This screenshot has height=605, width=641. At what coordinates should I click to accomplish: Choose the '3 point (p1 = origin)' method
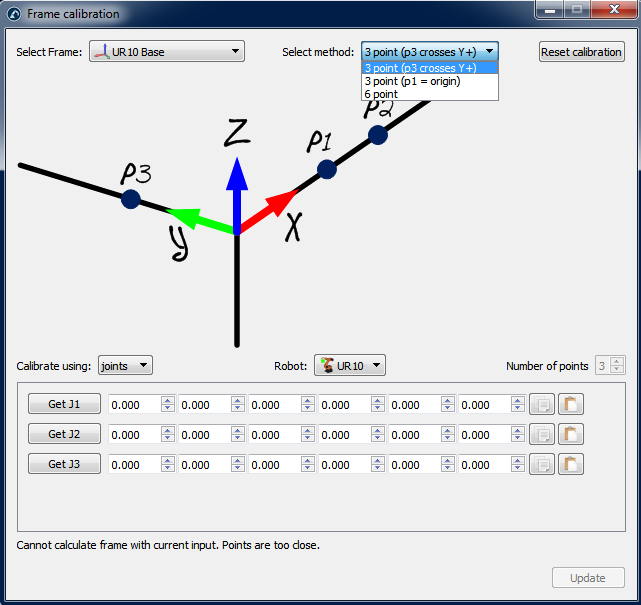coord(412,81)
